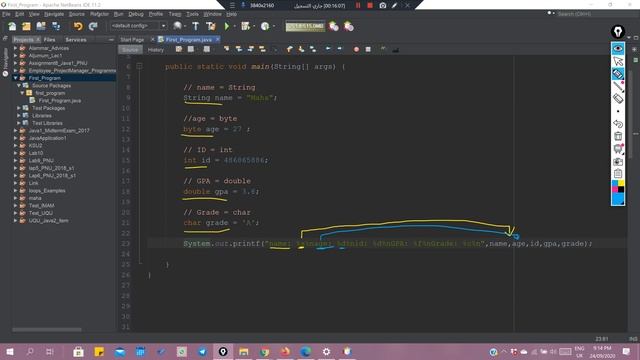This screenshot has width=640, height=360.
Task: Open the Tools menu
Action: [x=192, y=14]
